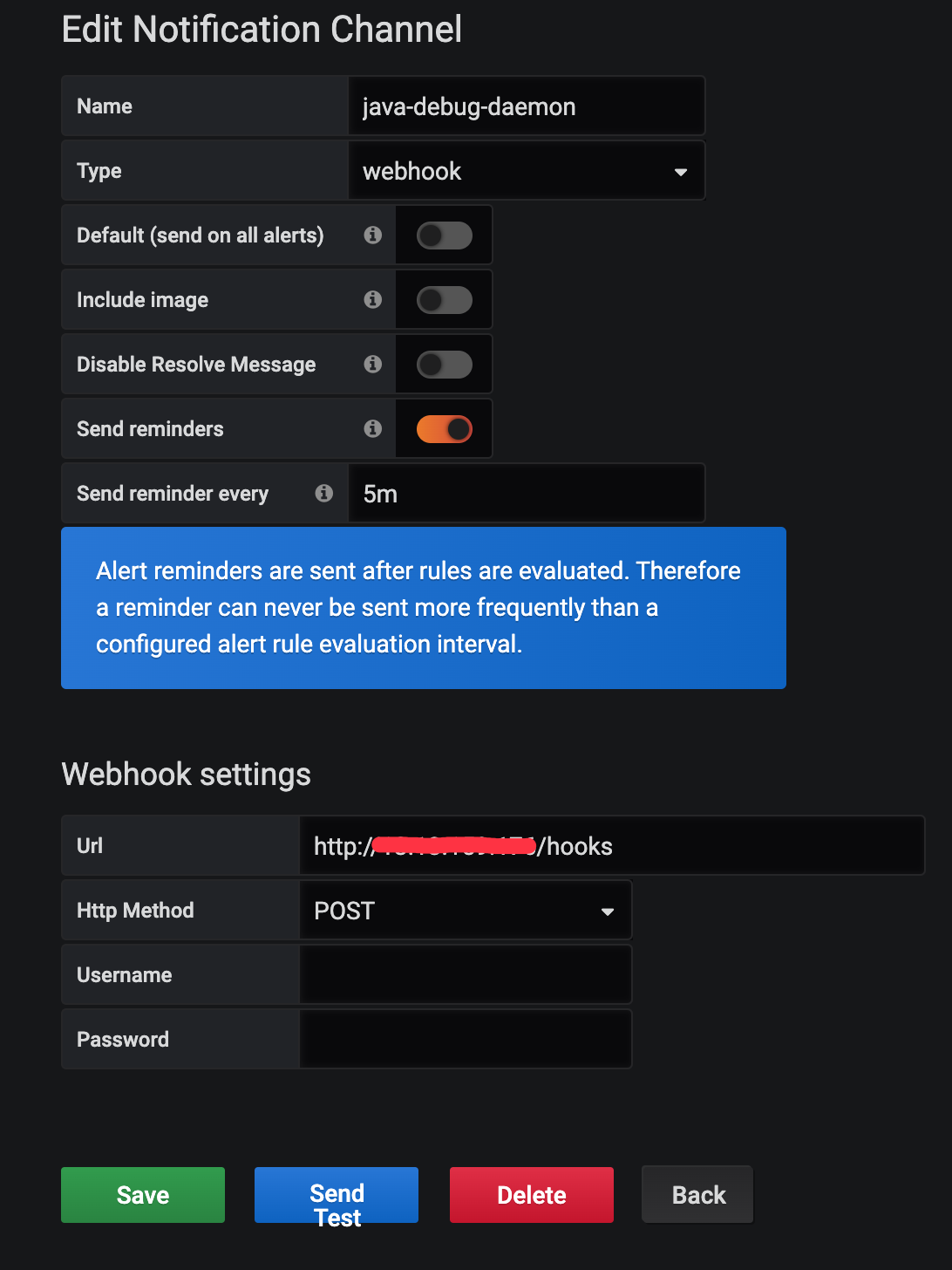Click the Name field containing java-debug-daemon
The height and width of the screenshot is (1270, 952).
pos(526,106)
